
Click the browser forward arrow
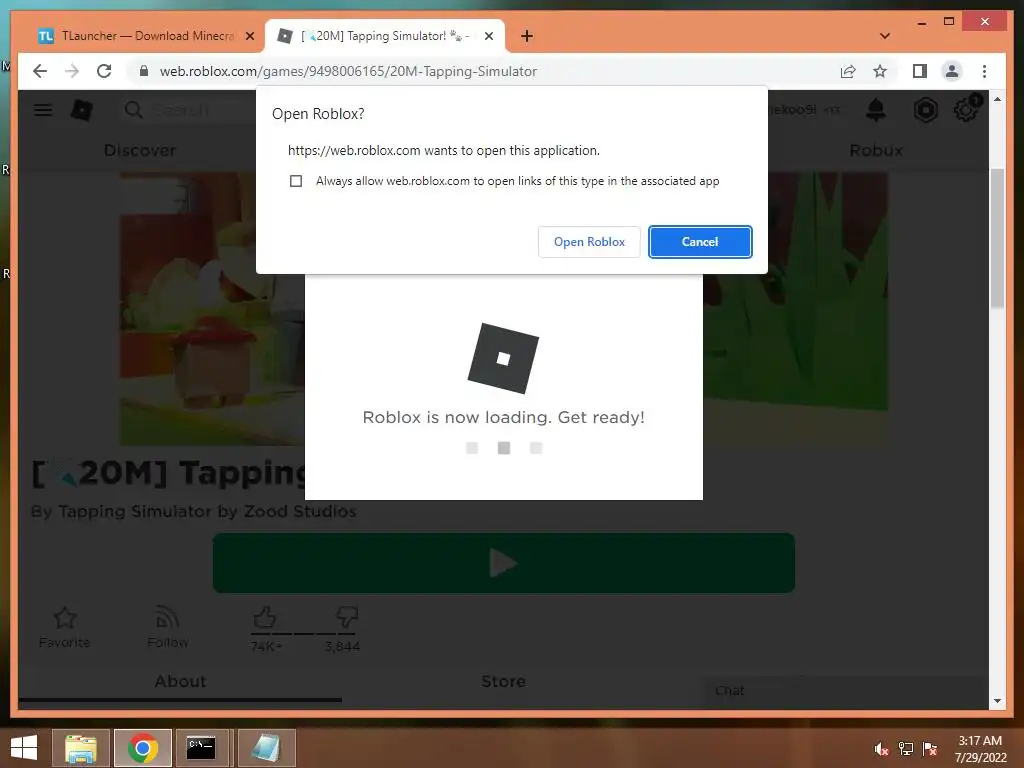(72, 71)
